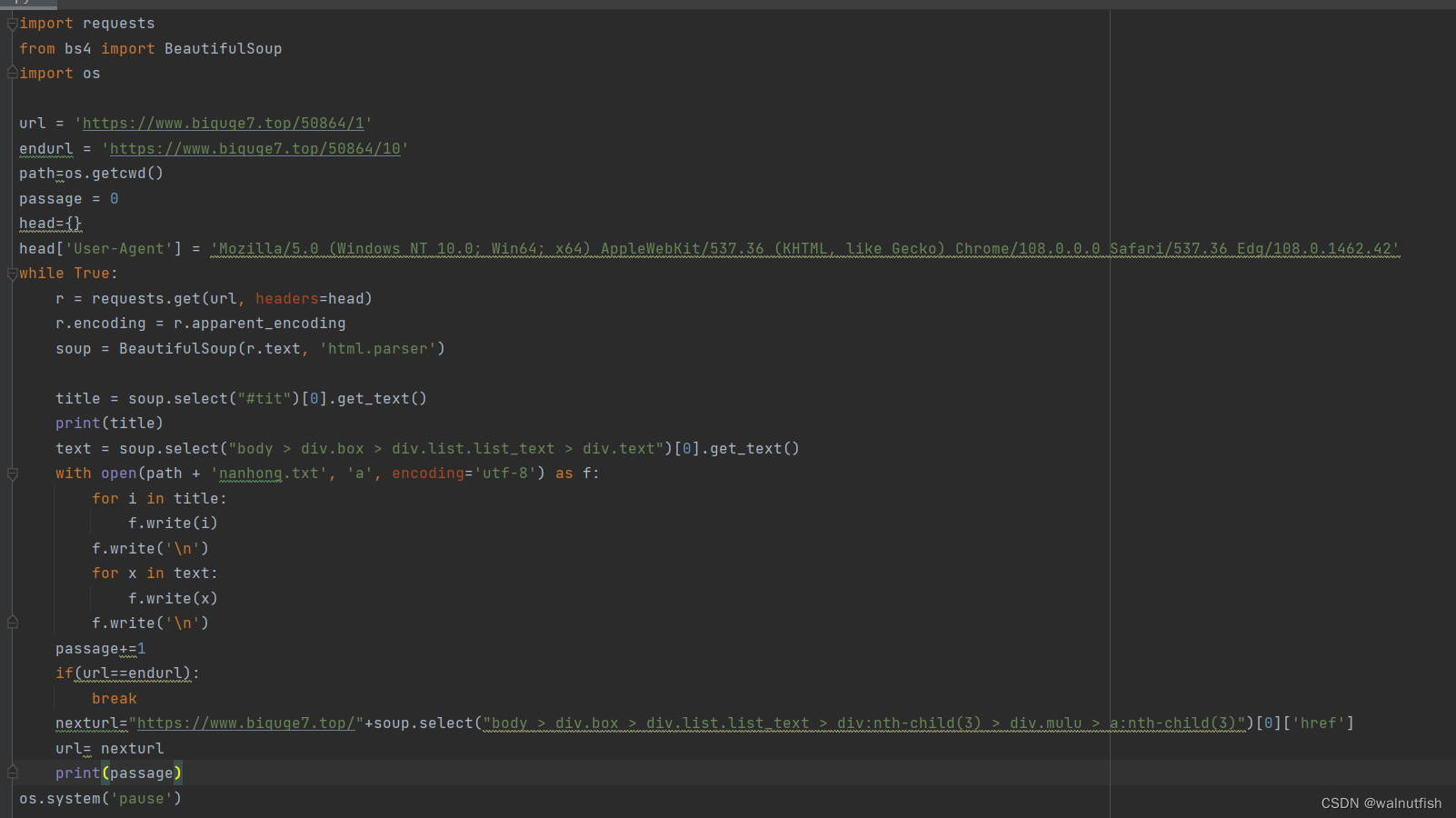Open the biquge7.top link in the nexturl line
This screenshot has height=818, width=1456.
pyautogui.click(x=246, y=723)
